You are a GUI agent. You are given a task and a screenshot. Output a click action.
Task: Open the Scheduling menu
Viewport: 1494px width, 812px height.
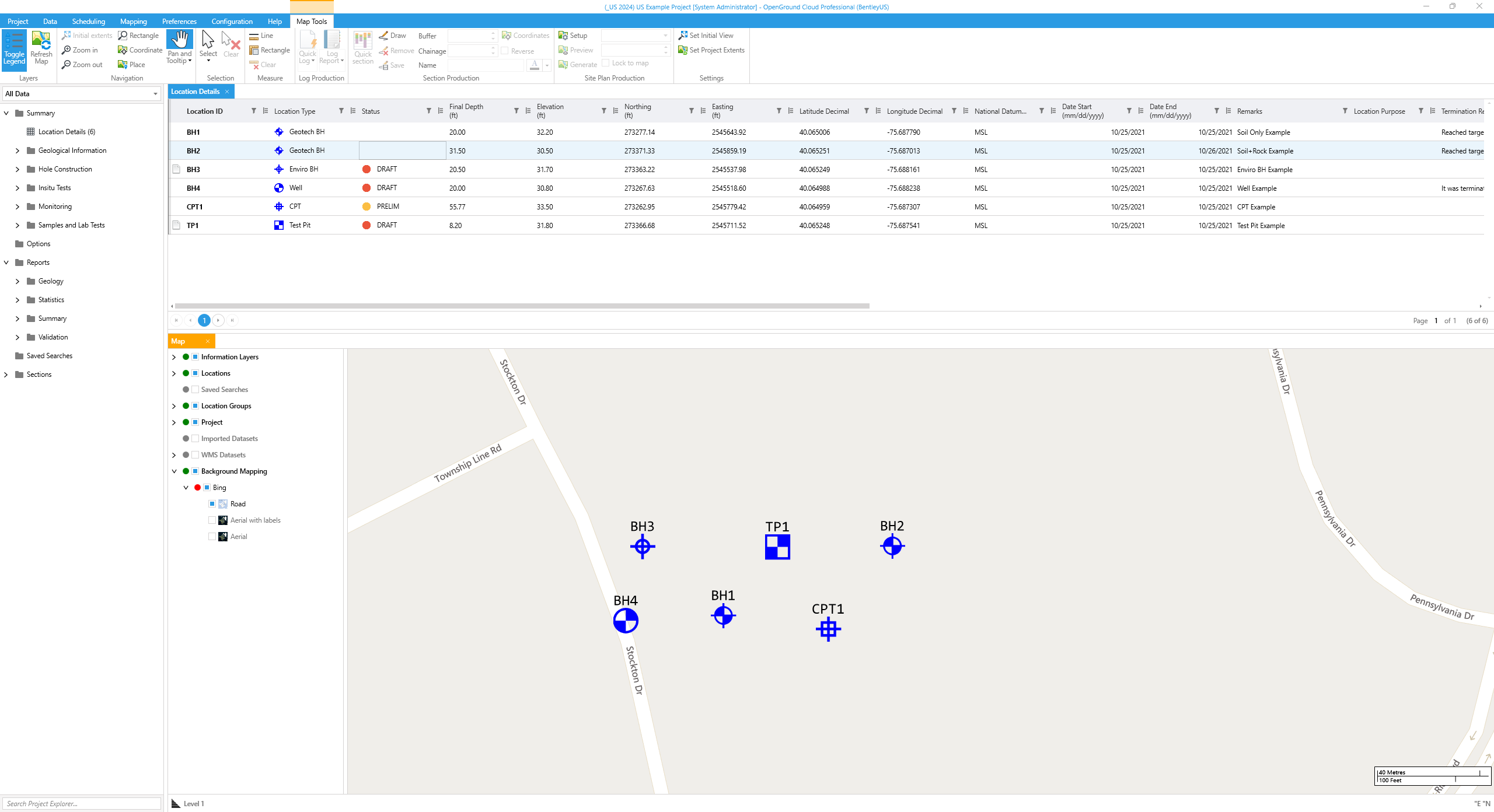[x=88, y=22]
